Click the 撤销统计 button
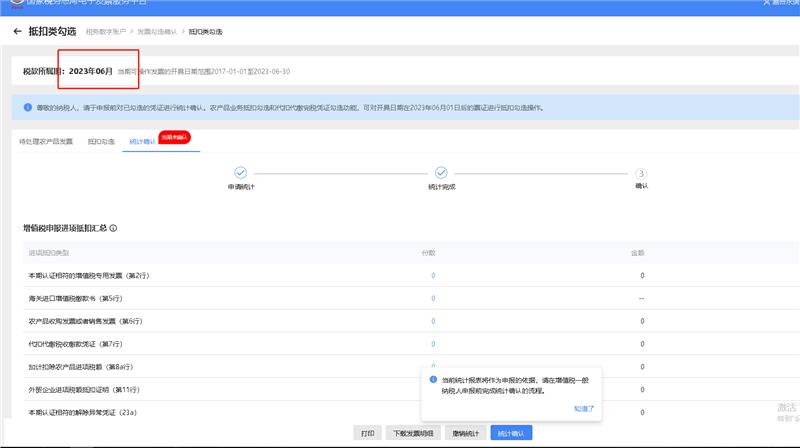 pyautogui.click(x=466, y=434)
